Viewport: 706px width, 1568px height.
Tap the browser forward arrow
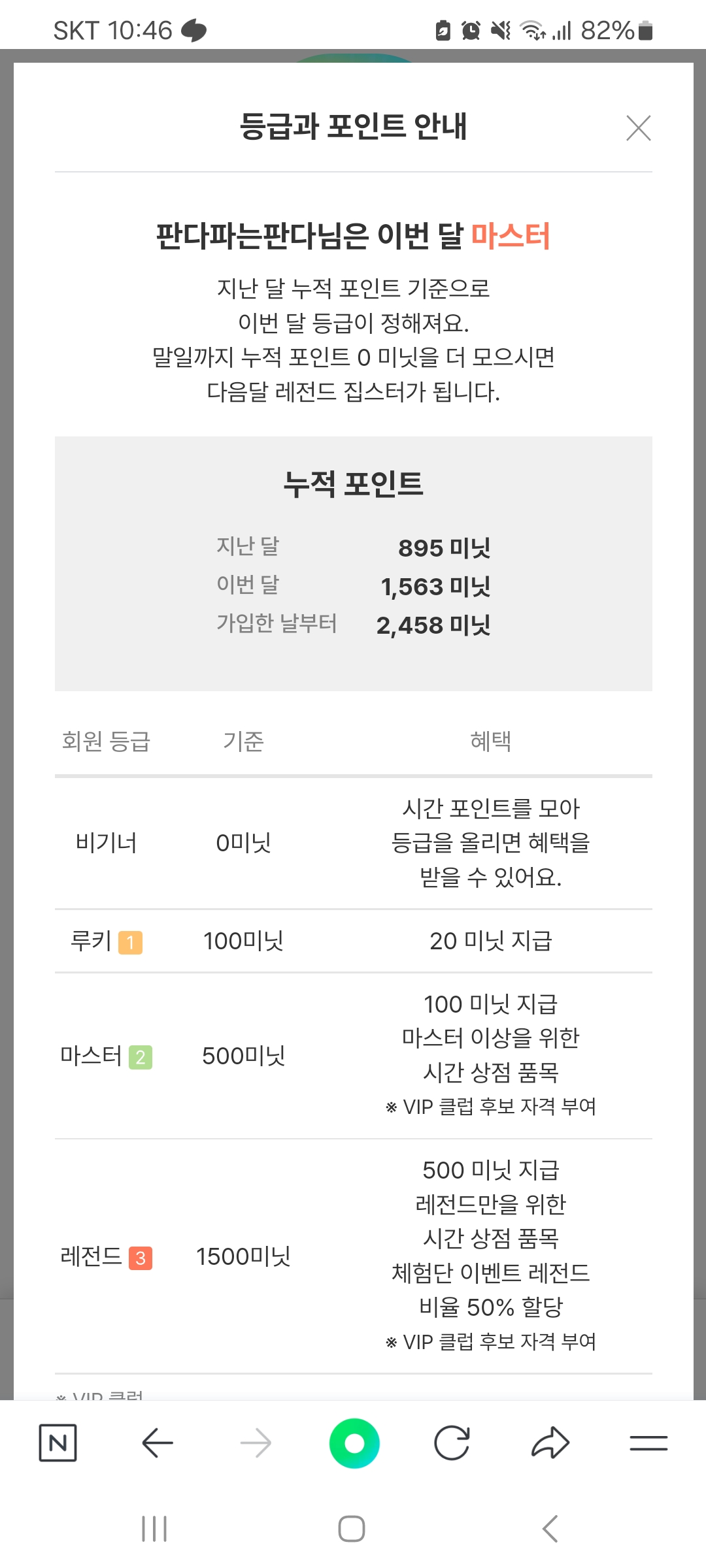[x=256, y=1443]
